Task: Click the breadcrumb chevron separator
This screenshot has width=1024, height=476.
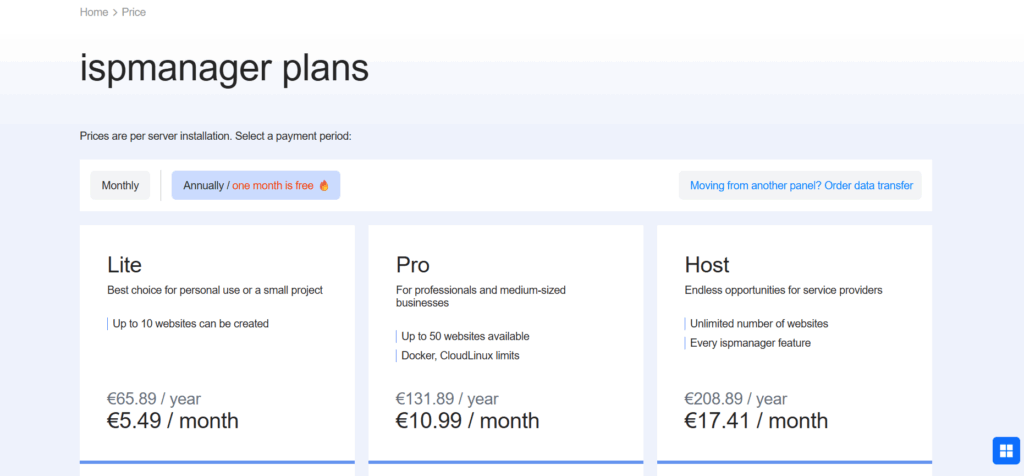Action: coord(115,12)
